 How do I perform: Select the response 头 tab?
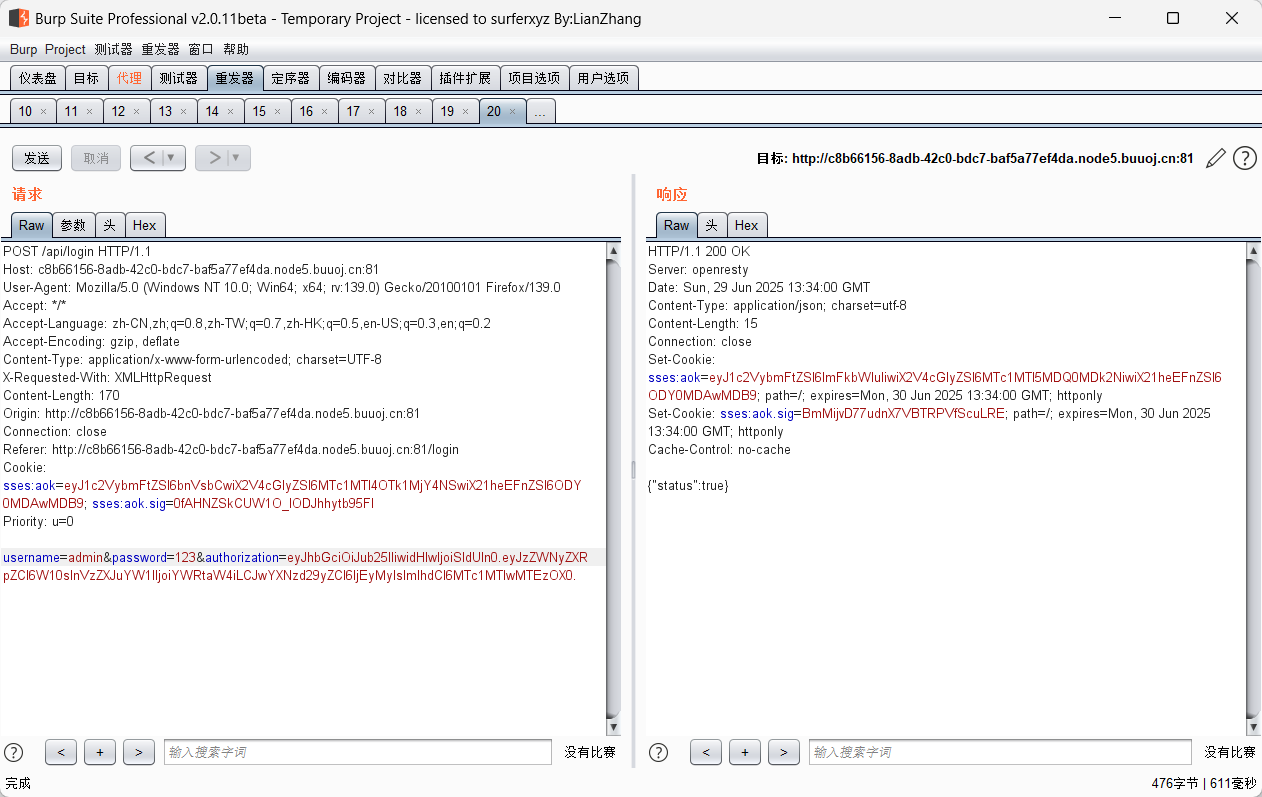coord(712,225)
